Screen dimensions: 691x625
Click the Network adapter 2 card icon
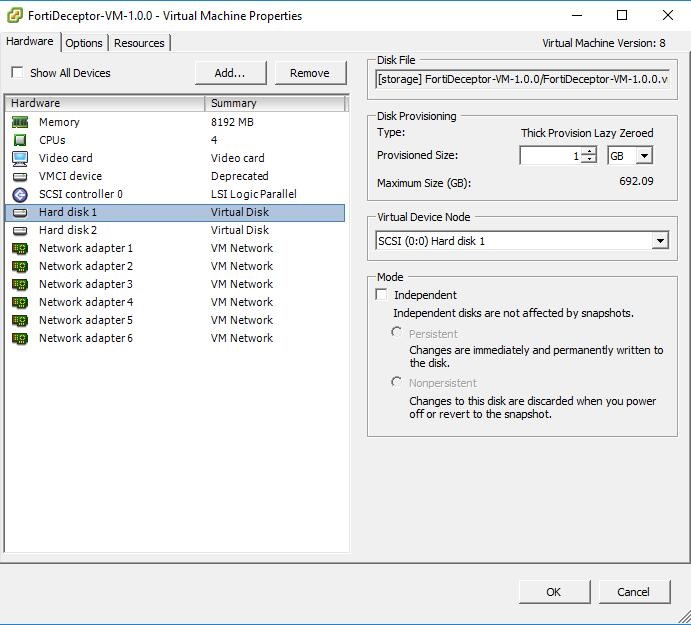pyautogui.click(x=20, y=267)
